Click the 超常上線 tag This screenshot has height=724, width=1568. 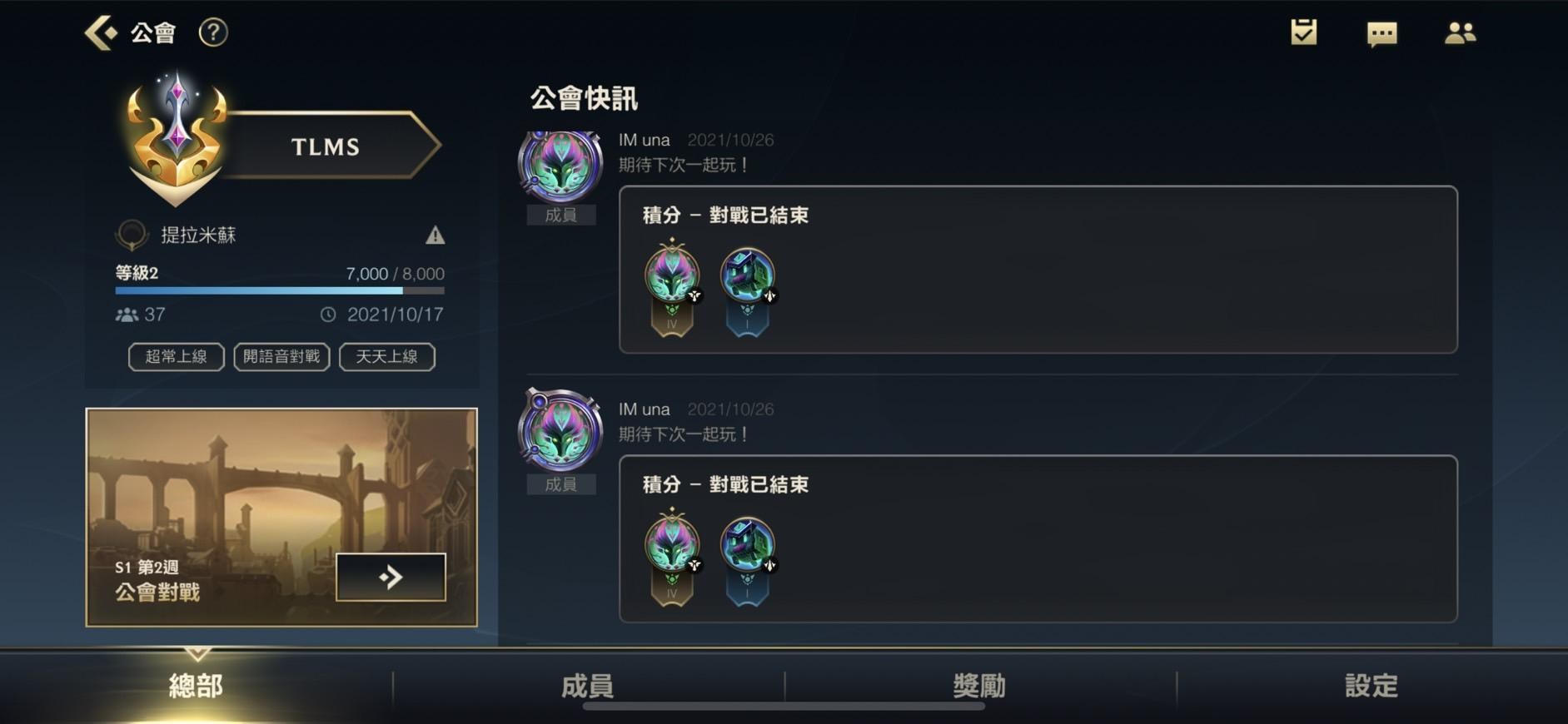pyautogui.click(x=176, y=357)
